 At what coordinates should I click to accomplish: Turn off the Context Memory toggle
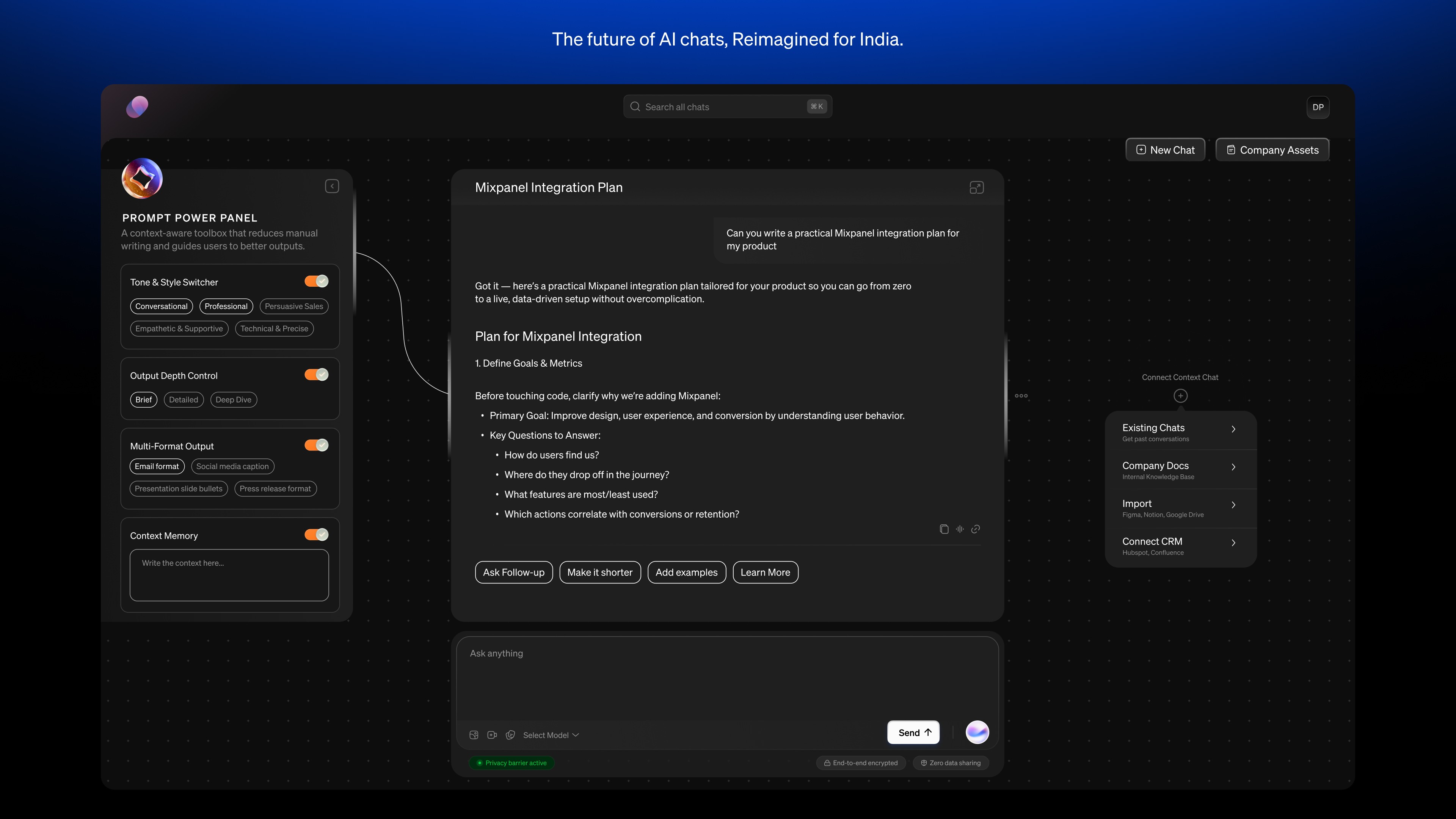(317, 535)
